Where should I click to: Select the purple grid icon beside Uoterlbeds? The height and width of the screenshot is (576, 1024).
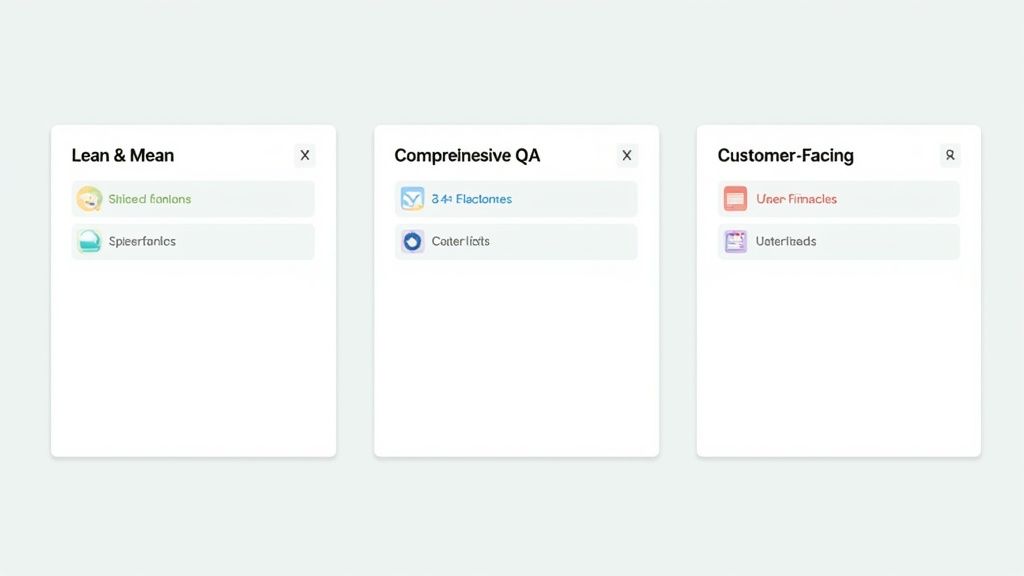coord(733,241)
